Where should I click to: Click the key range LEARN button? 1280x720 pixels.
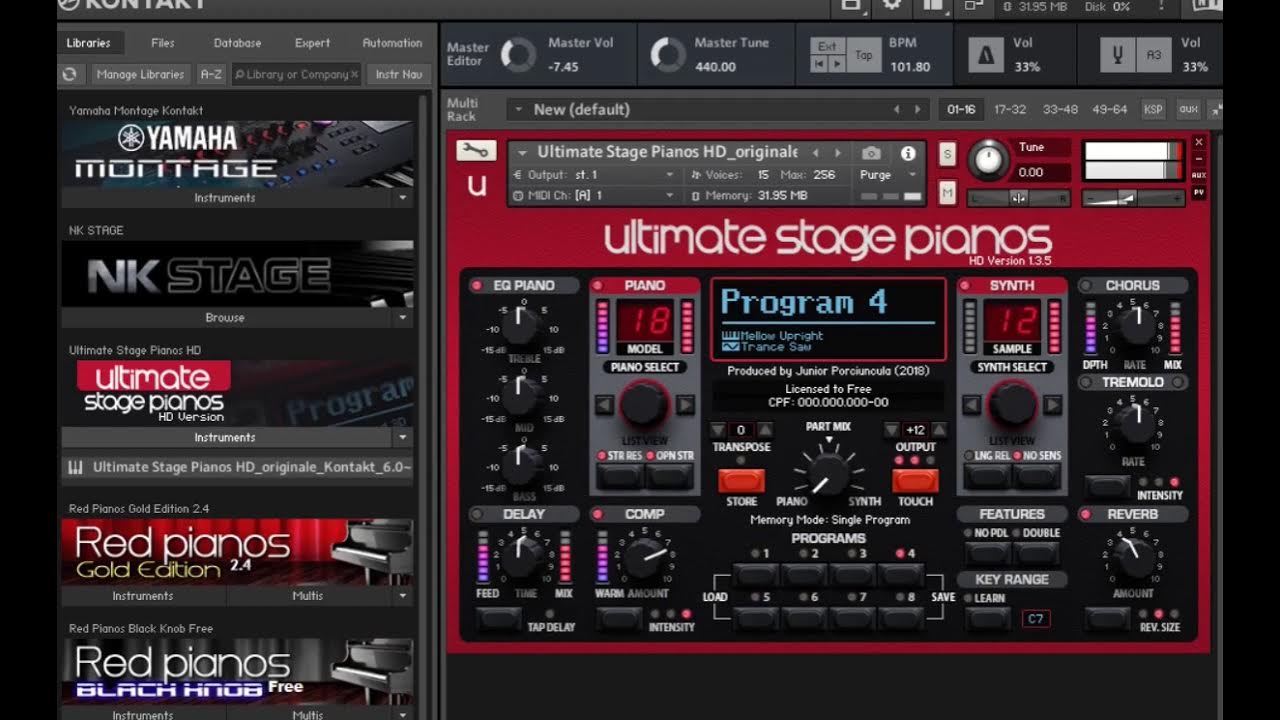pos(988,618)
